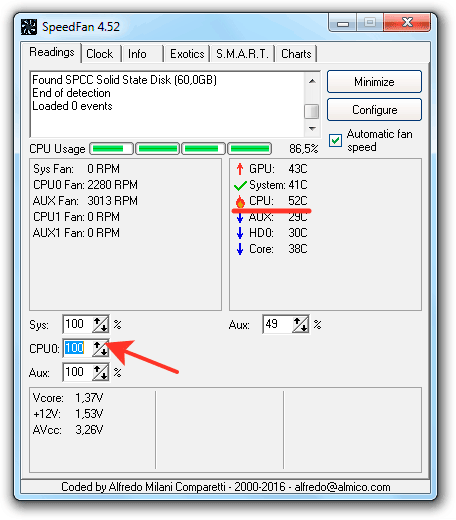Image resolution: width=456 pixels, height=520 pixels.
Task: Click the first CPU usage bar
Action: 111,149
